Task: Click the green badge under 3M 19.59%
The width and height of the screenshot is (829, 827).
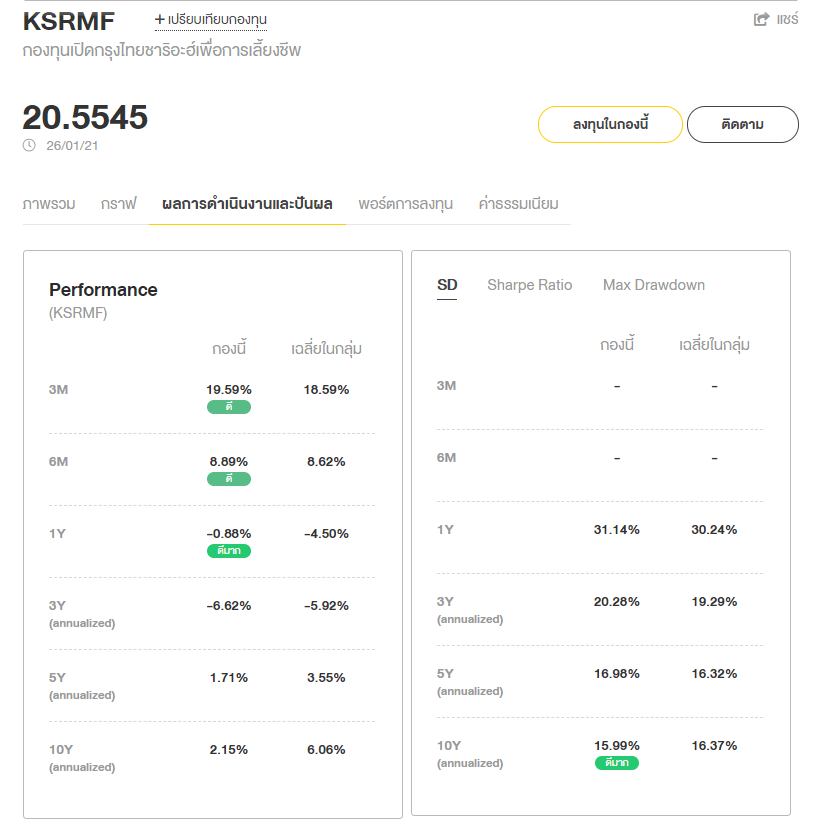Action: coord(229,407)
